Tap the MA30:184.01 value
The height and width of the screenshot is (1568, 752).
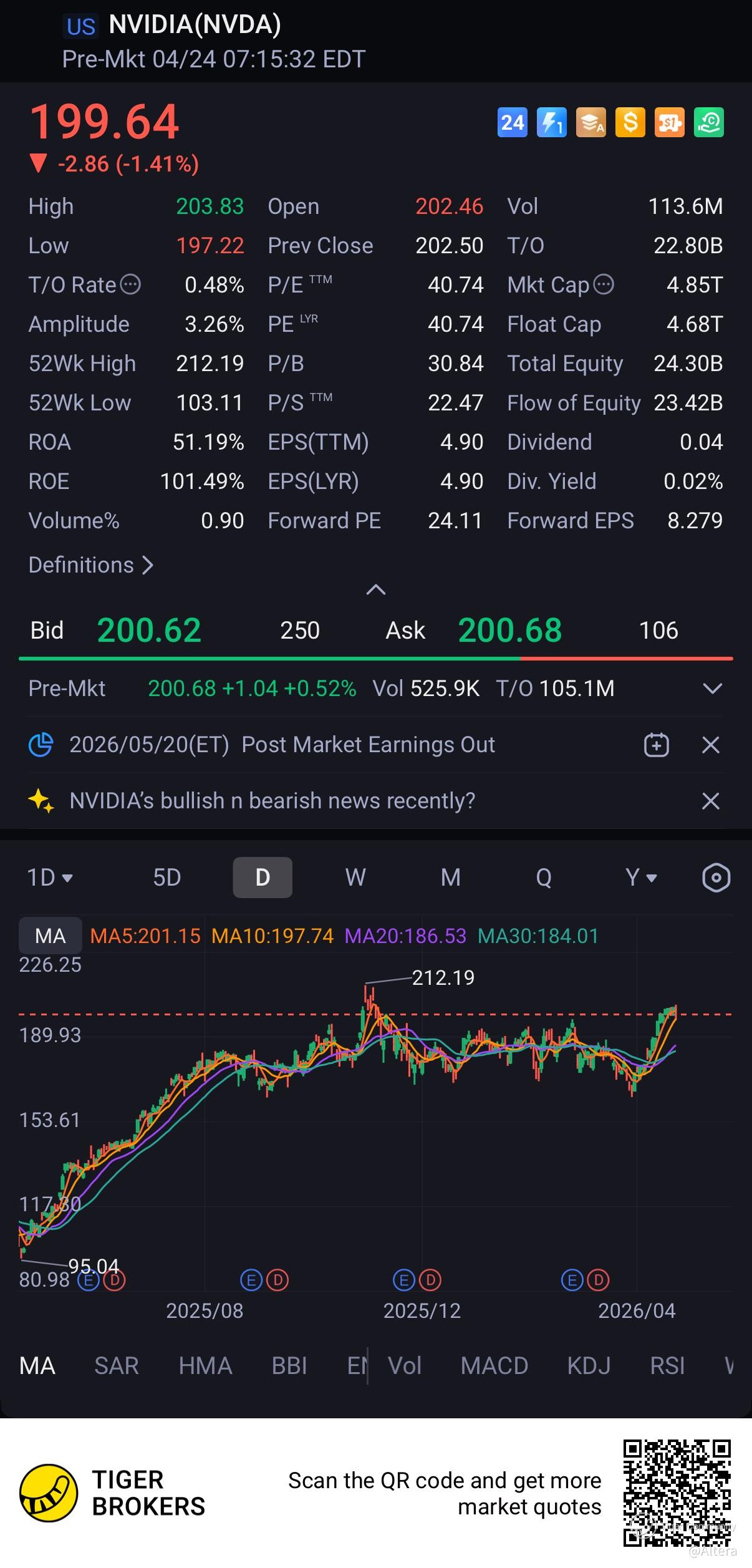538,936
